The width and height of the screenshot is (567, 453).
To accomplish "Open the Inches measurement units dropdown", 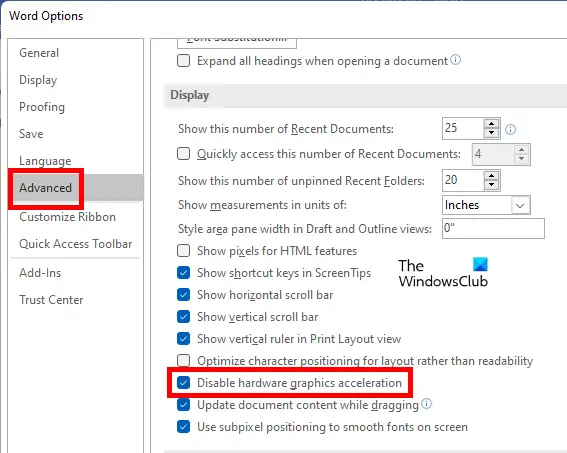I will pos(486,205).
